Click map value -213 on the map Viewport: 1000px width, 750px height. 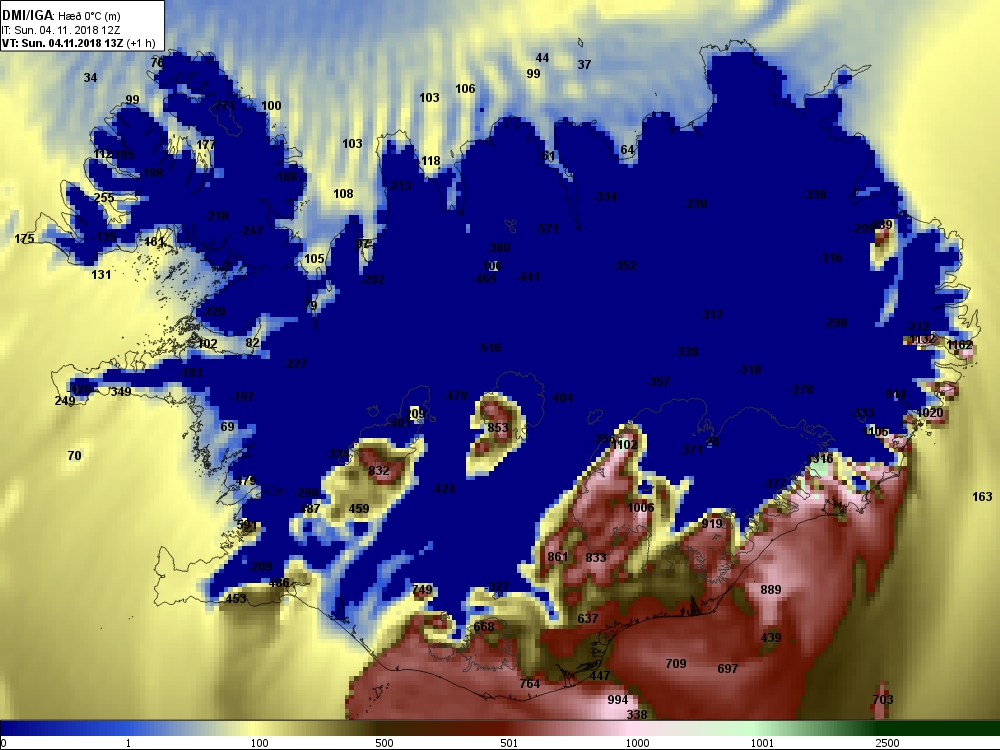[400, 186]
